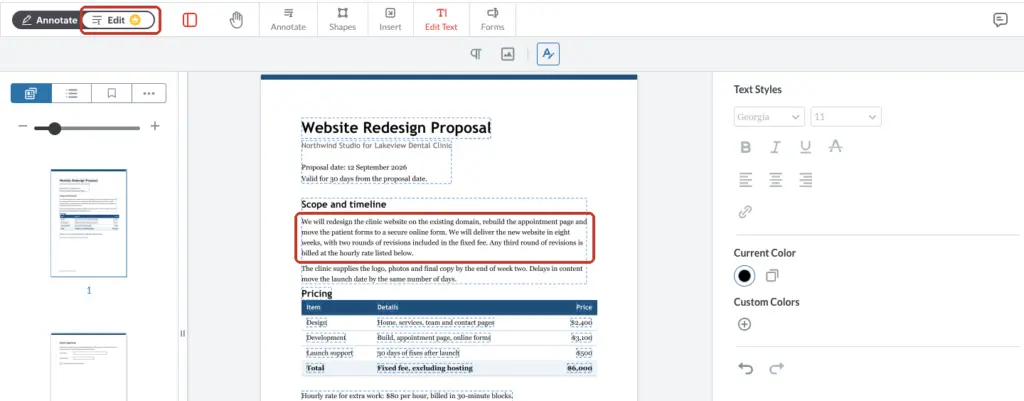1024x401 pixels.
Task: Select the black current color swatch
Action: (744, 276)
